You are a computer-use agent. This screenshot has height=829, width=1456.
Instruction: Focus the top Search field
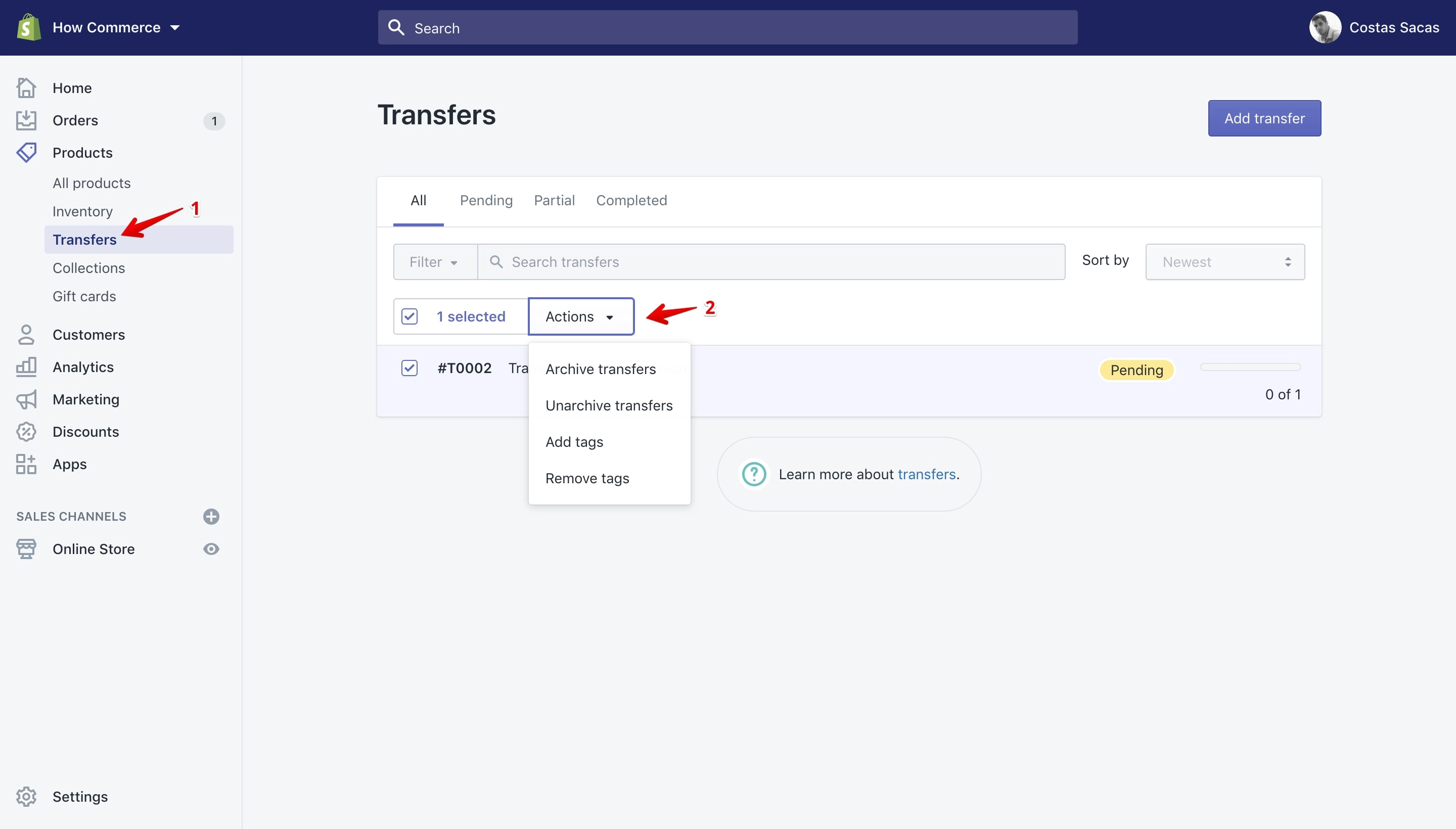click(727, 27)
